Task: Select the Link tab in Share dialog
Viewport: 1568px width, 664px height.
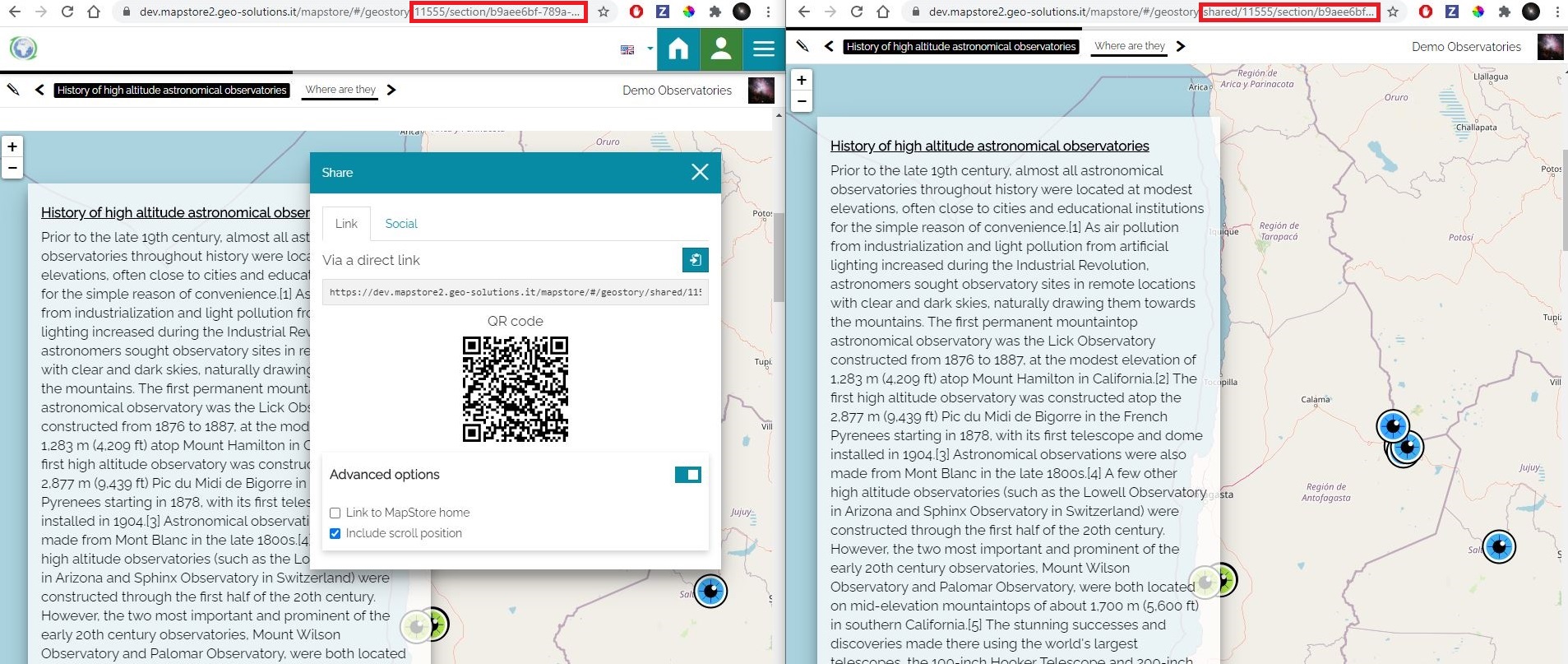Action: coord(346,224)
